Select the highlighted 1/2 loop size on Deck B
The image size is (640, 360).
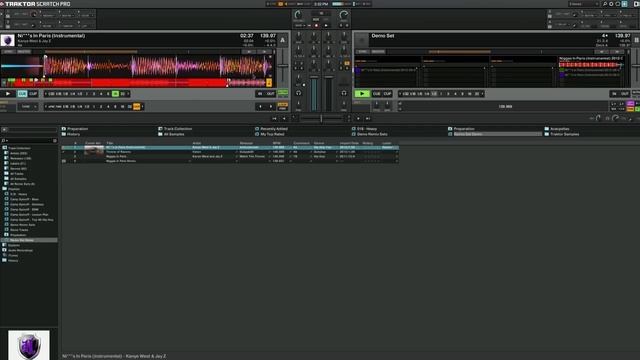[x=434, y=94]
